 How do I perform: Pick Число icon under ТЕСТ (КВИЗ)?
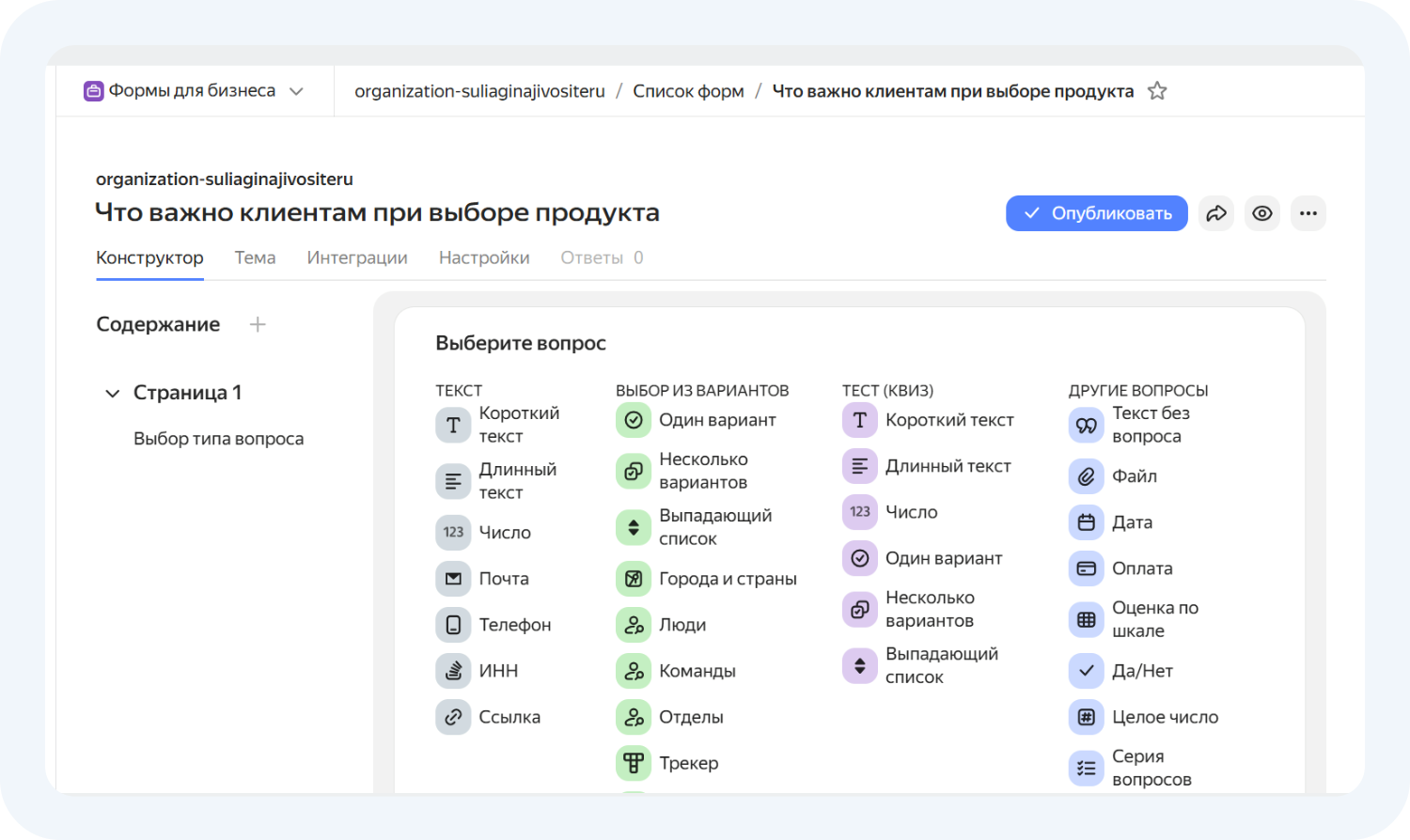[x=860, y=511]
